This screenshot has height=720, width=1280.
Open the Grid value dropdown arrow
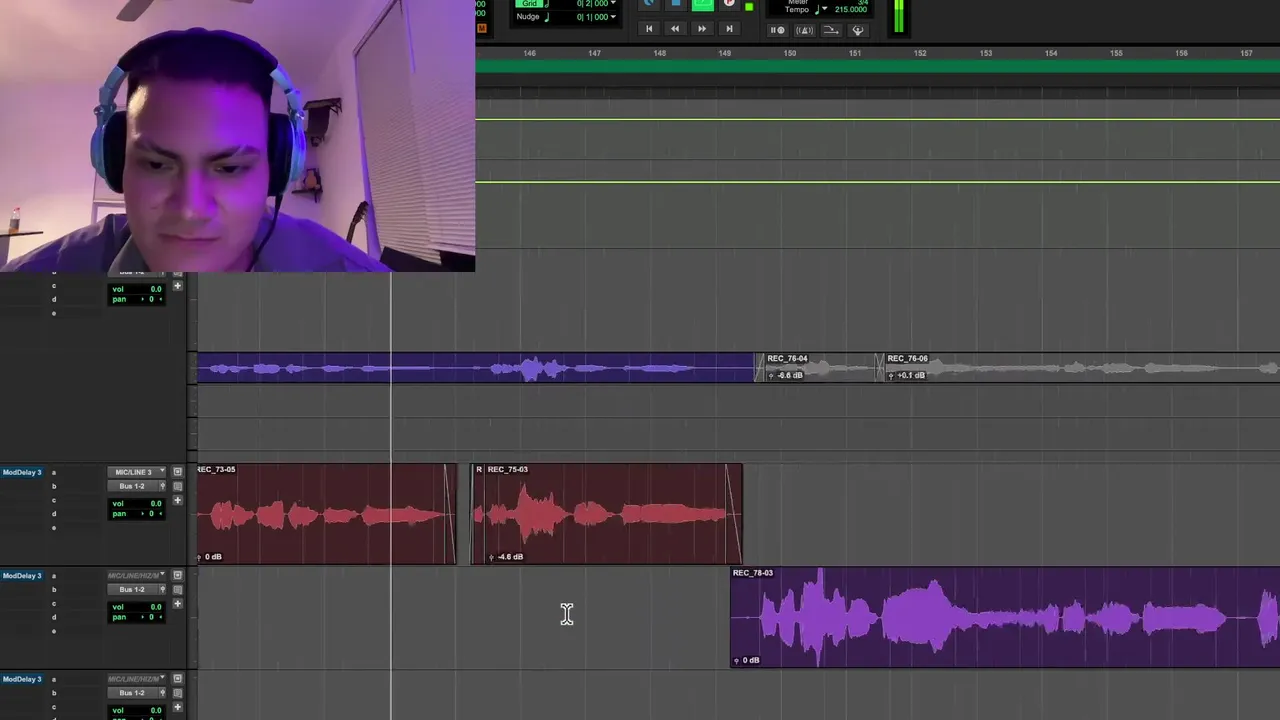(x=613, y=4)
